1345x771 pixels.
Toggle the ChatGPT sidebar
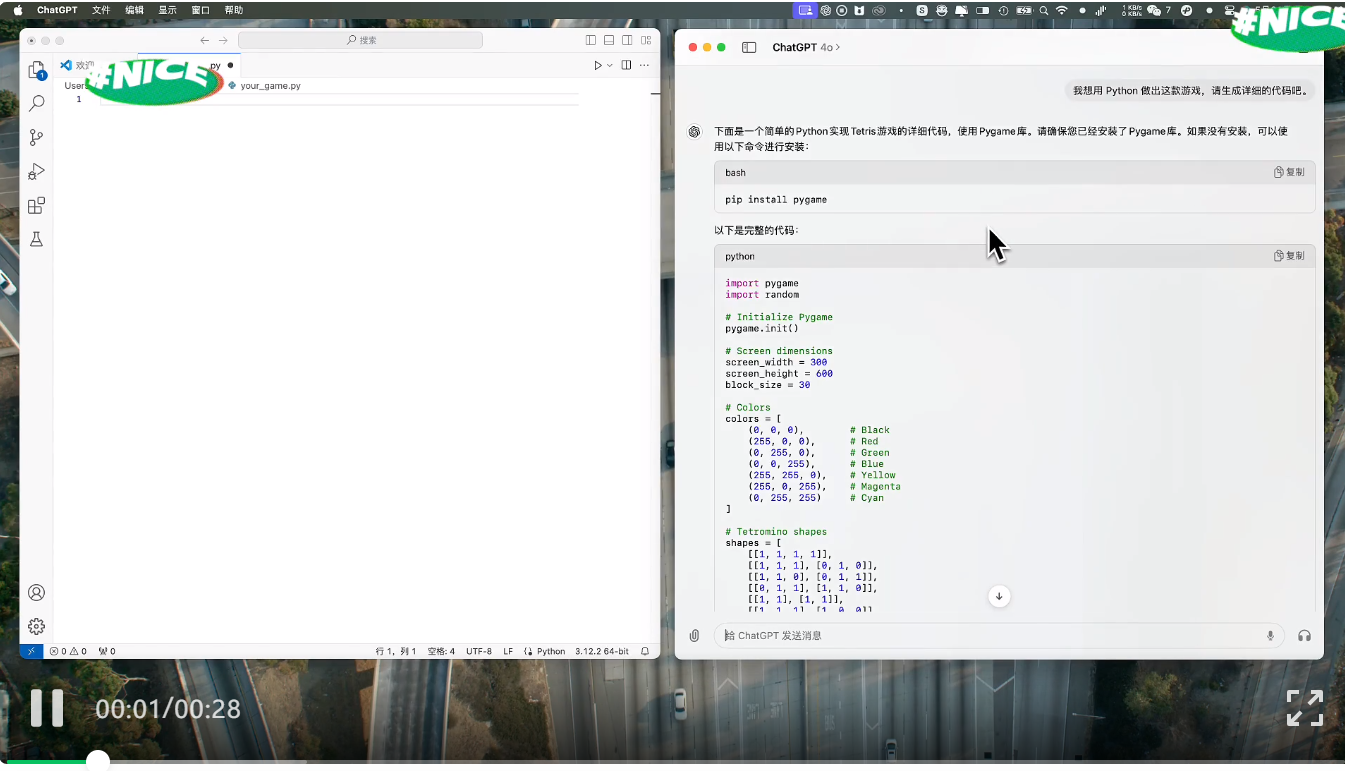(749, 47)
